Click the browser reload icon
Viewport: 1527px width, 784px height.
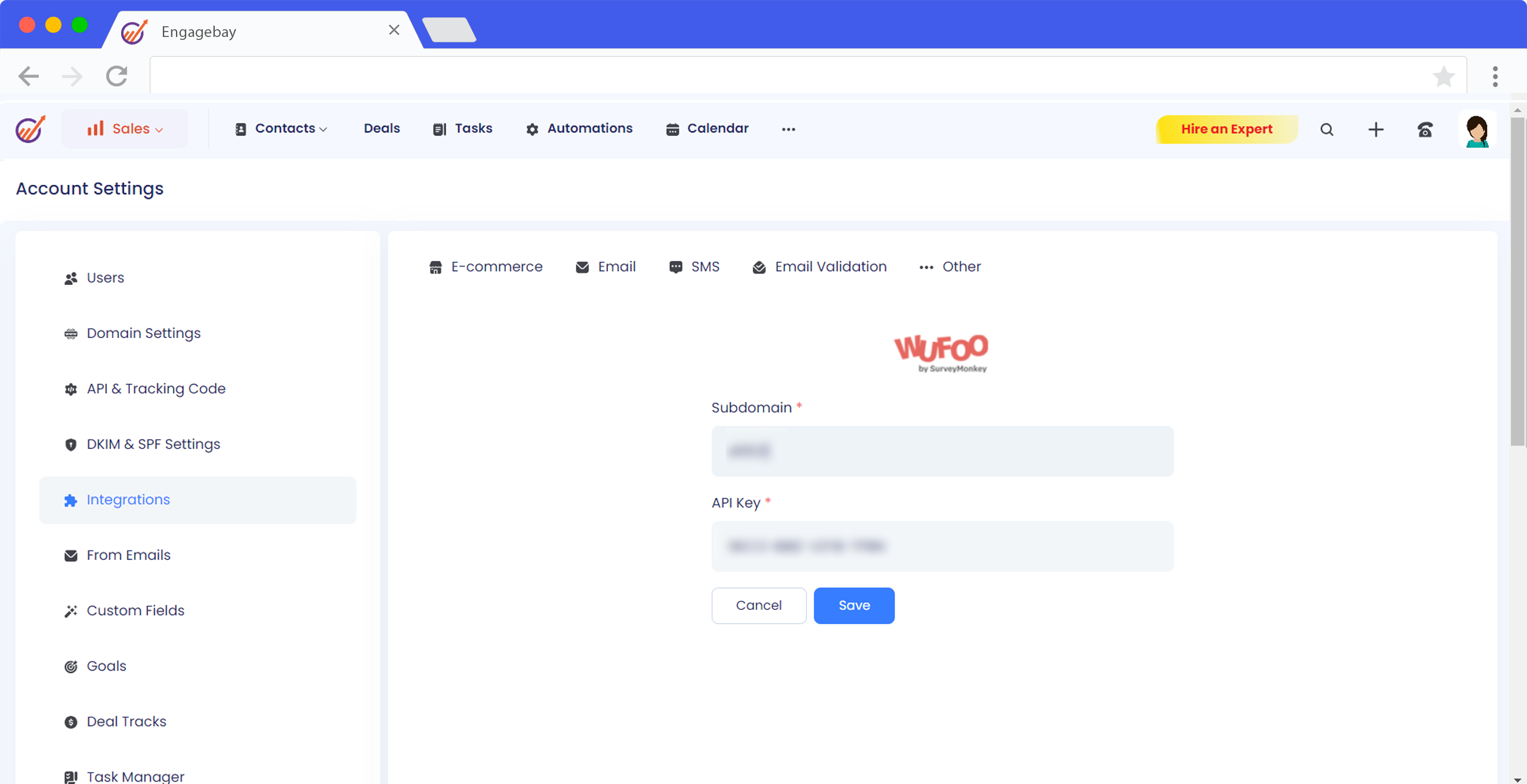click(x=117, y=76)
